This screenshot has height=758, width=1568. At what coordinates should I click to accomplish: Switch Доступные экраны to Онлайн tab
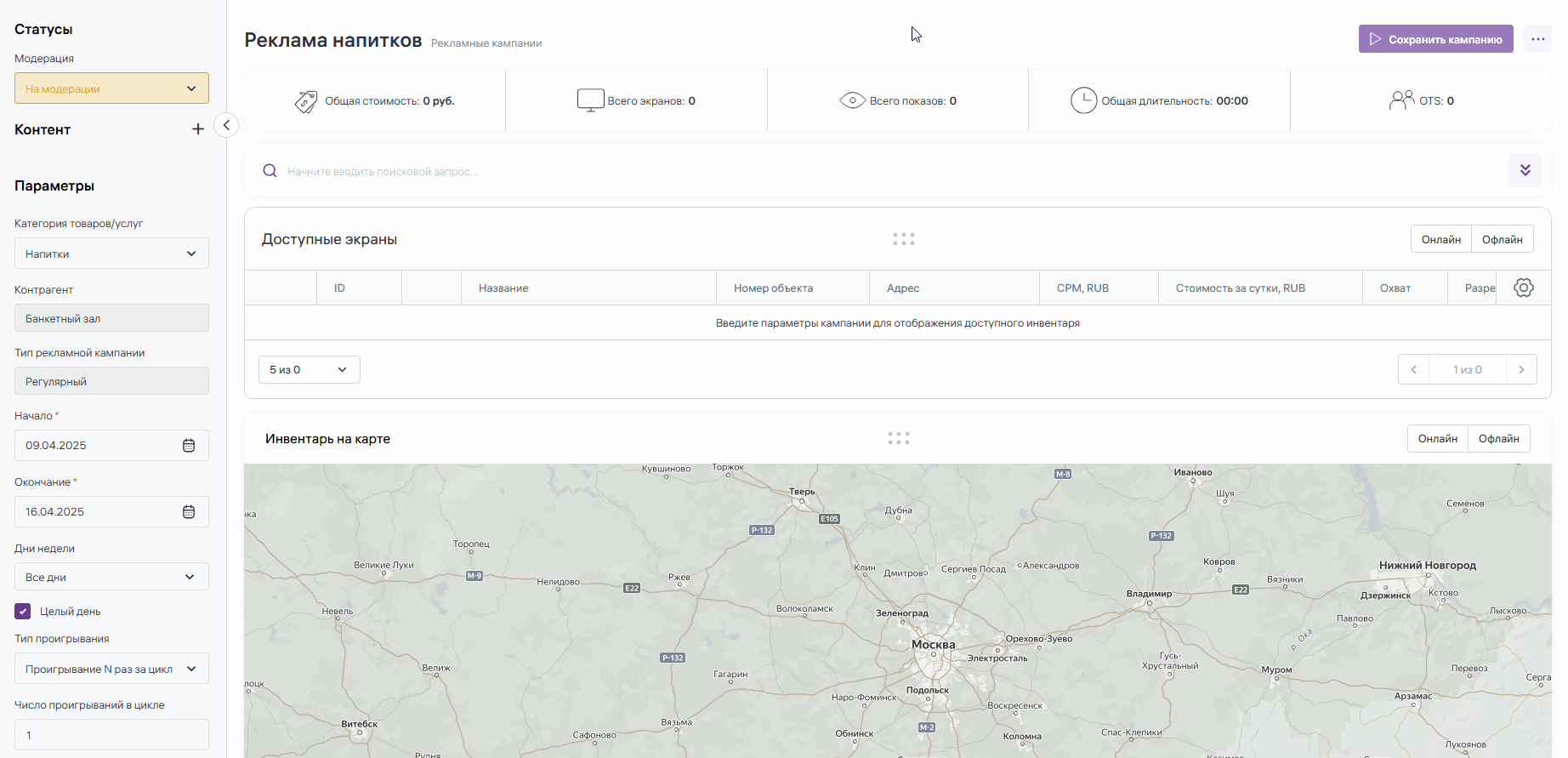coord(1440,239)
